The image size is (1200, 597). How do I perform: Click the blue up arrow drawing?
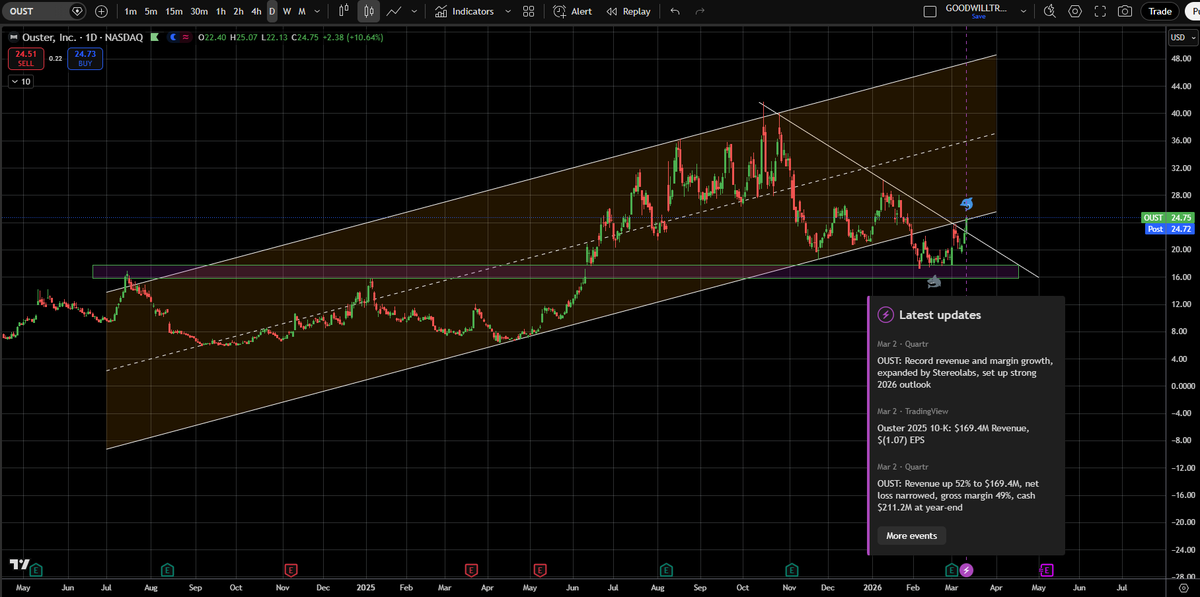coord(967,204)
